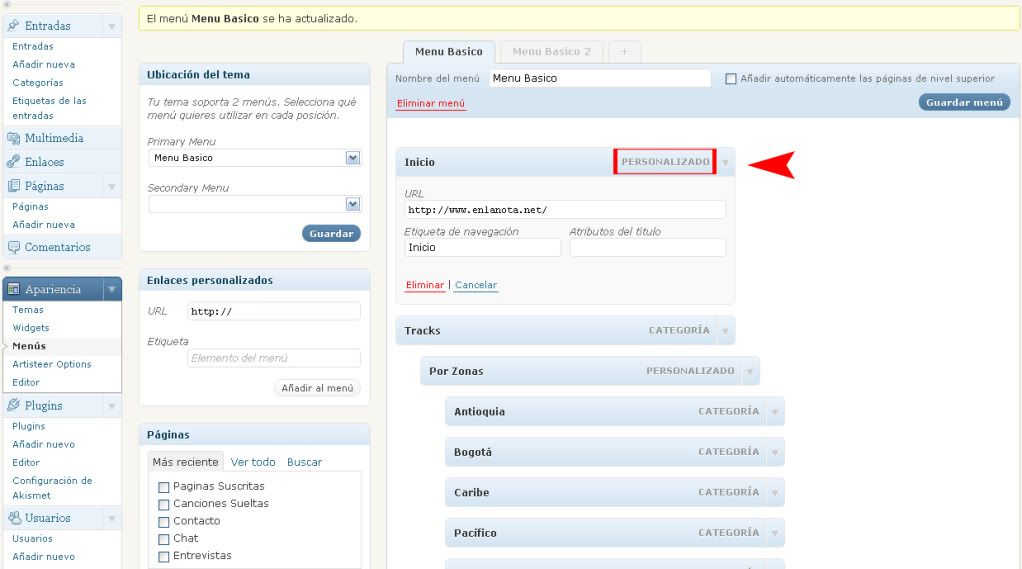
Task: Click the Usuarios icon in sidebar
Action: [x=14, y=518]
